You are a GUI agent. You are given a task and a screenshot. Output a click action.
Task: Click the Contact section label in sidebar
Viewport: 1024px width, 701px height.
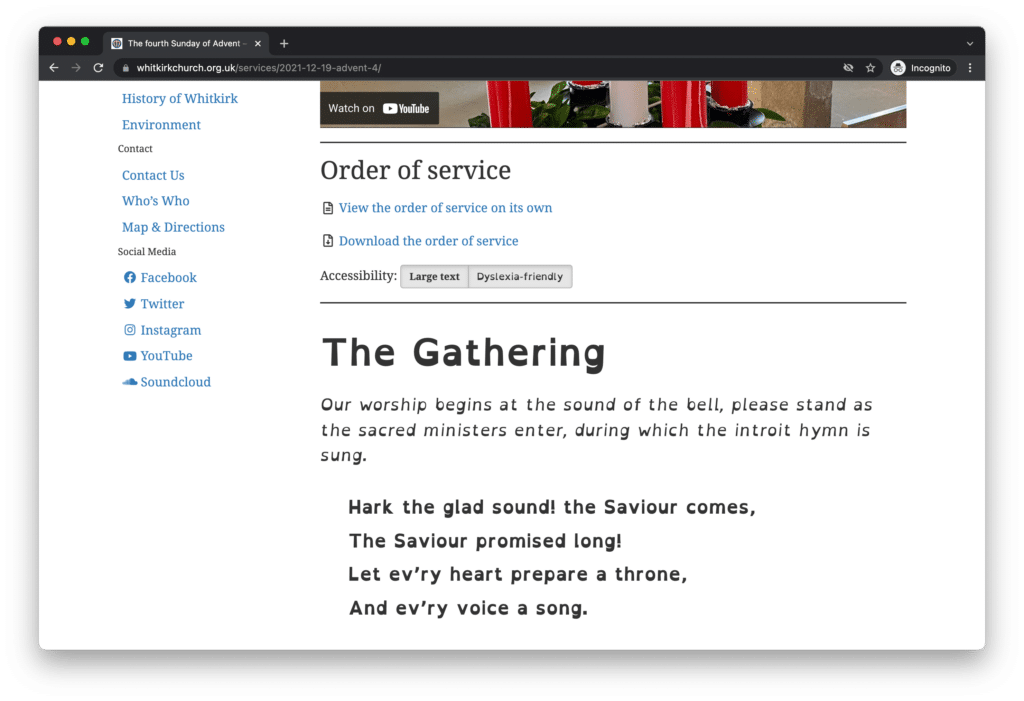pos(135,149)
